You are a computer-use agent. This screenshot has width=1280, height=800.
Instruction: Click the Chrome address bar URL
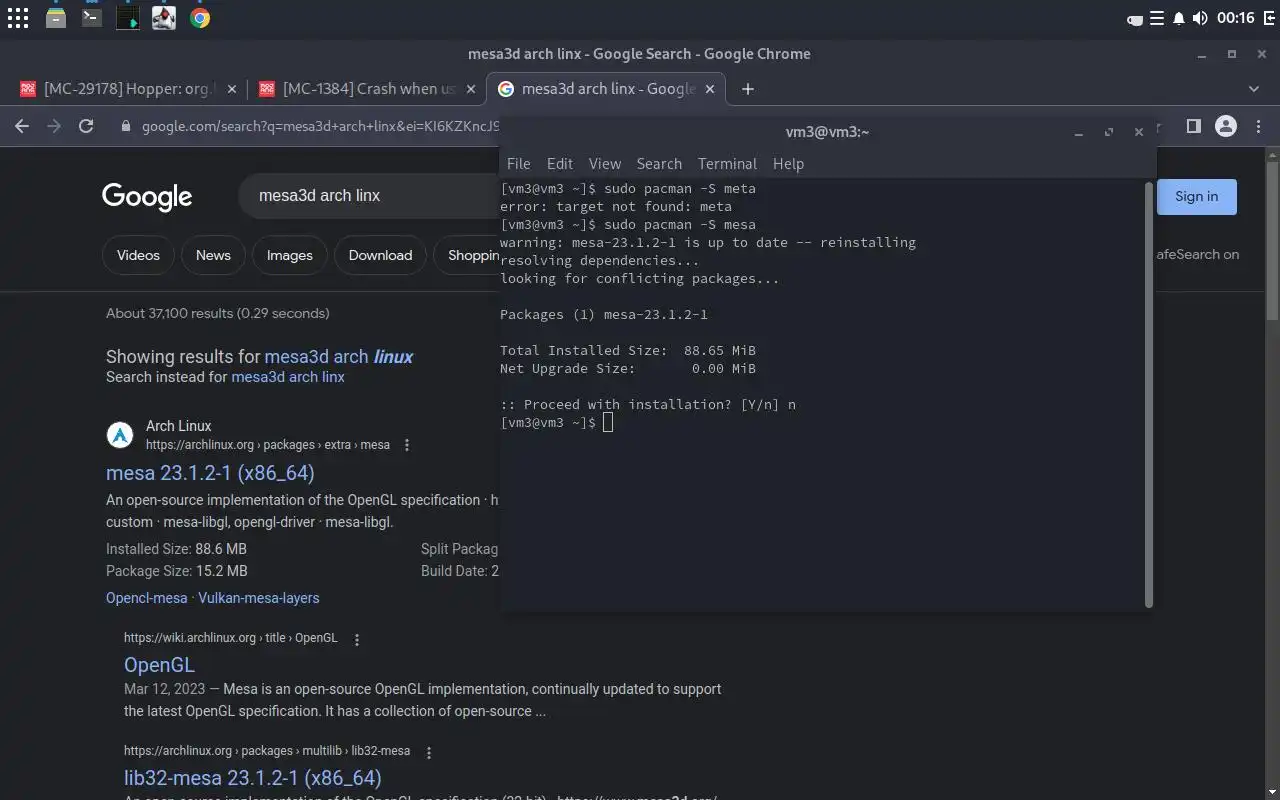pyautogui.click(x=320, y=127)
